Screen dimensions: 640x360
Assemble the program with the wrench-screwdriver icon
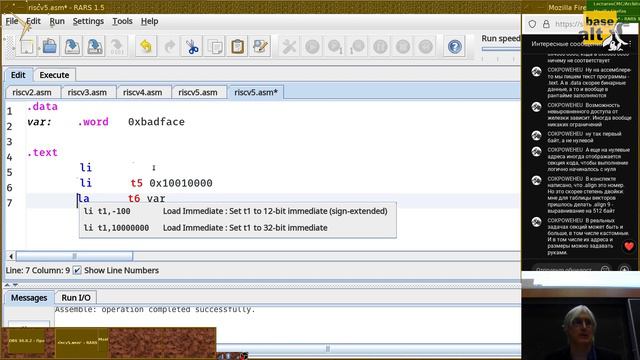[289, 47]
